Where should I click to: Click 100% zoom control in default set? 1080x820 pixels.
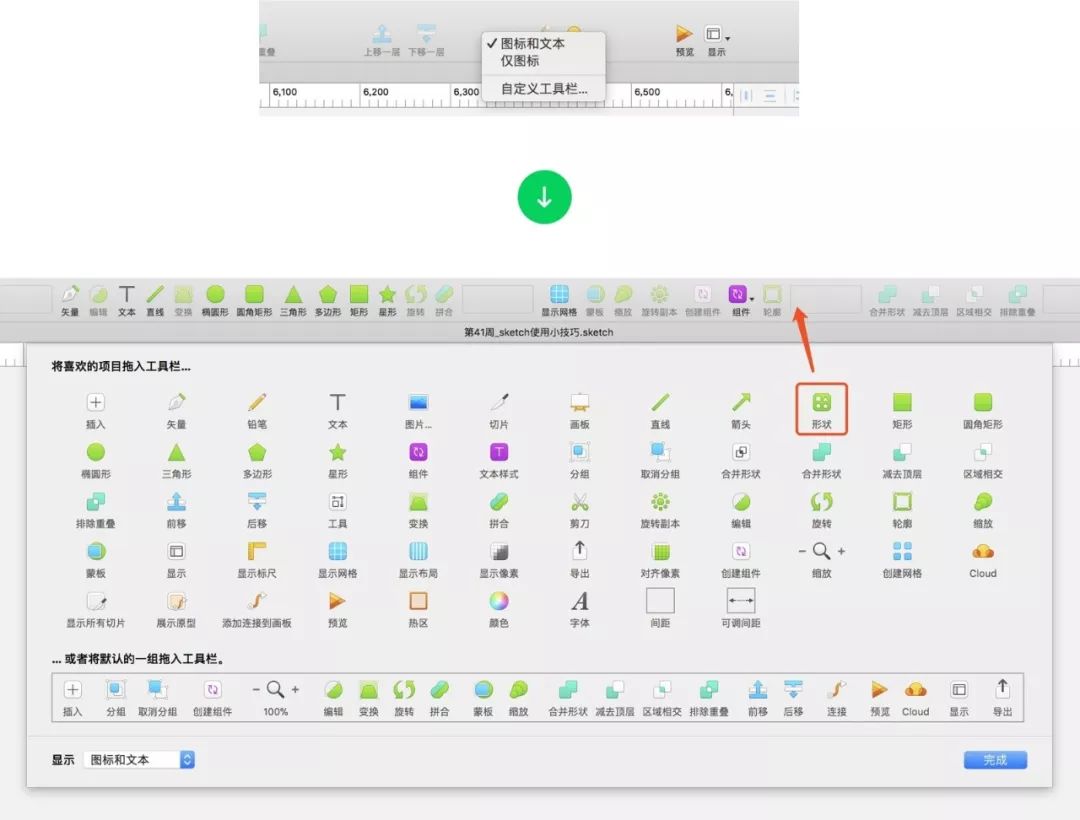276,698
